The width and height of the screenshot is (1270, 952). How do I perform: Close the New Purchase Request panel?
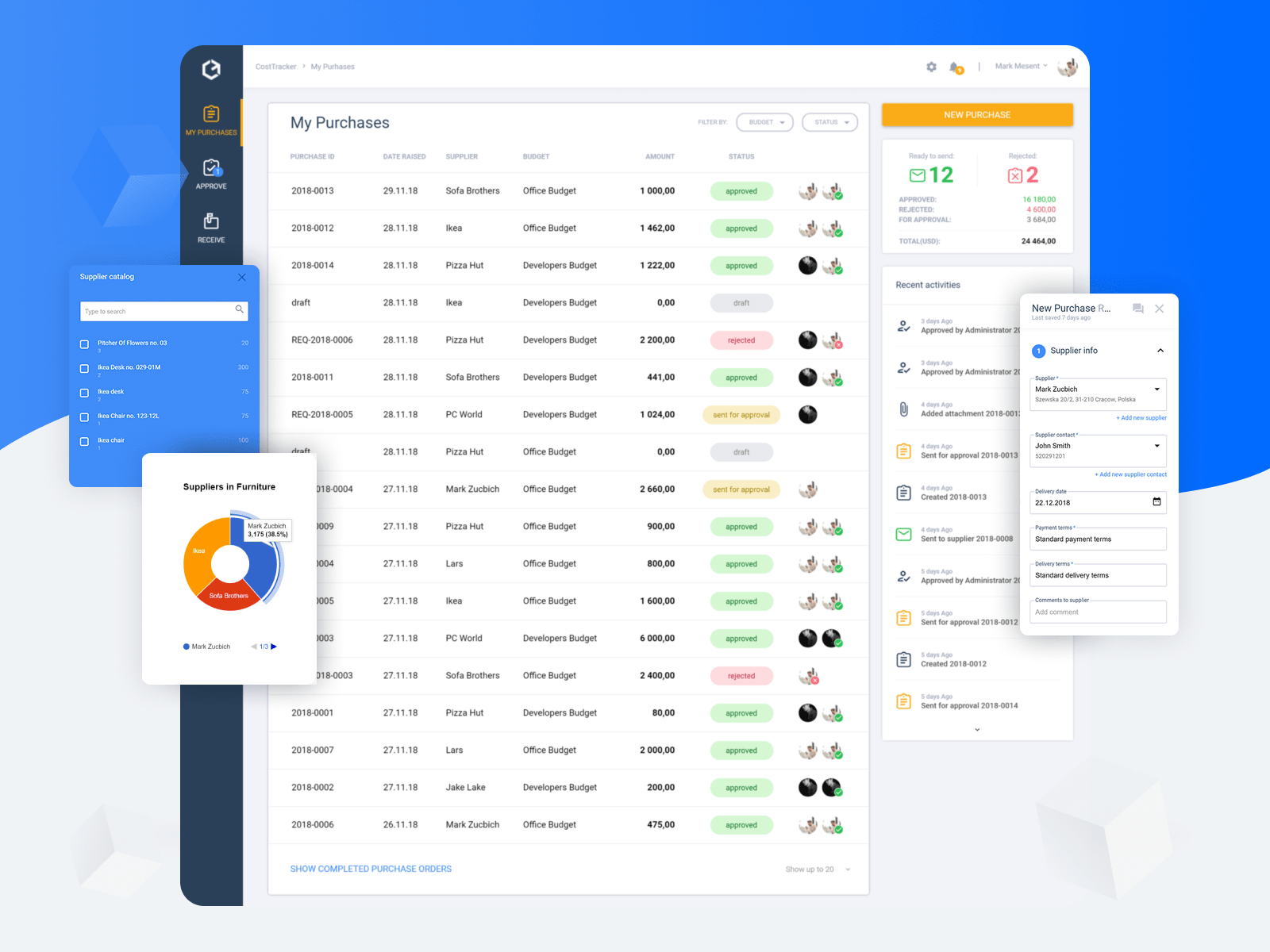tap(1160, 309)
